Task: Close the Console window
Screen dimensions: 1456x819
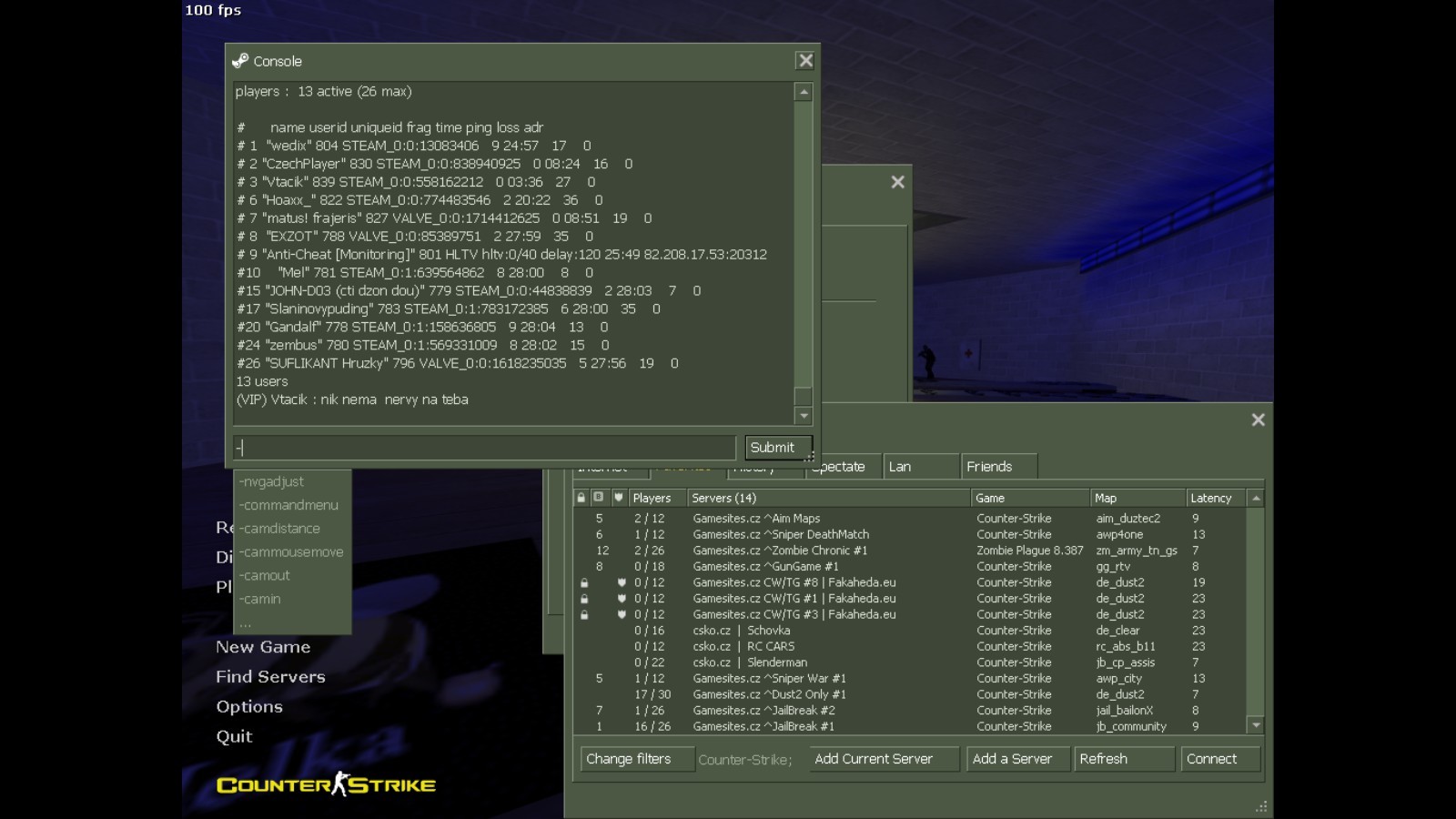Action: pyautogui.click(x=805, y=60)
